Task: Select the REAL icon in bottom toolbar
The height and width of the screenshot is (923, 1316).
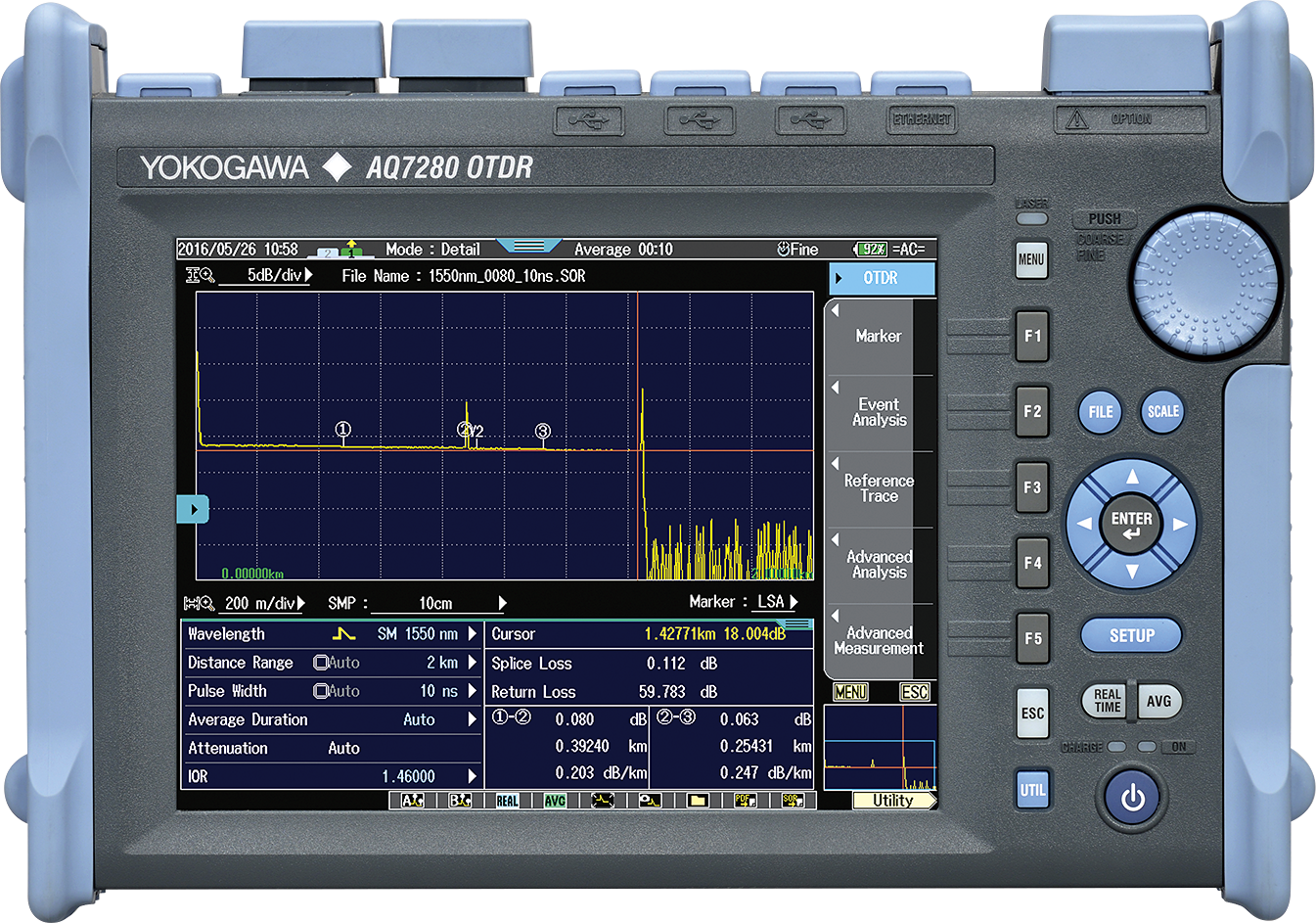Action: pyautogui.click(x=507, y=801)
